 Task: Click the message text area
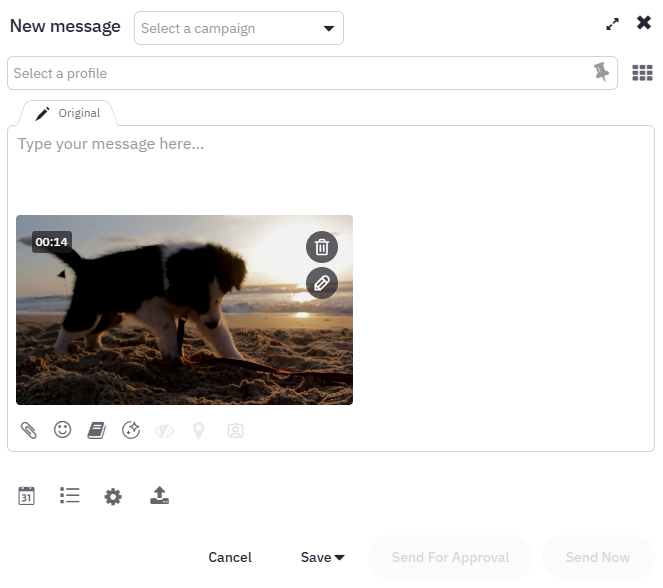331,169
